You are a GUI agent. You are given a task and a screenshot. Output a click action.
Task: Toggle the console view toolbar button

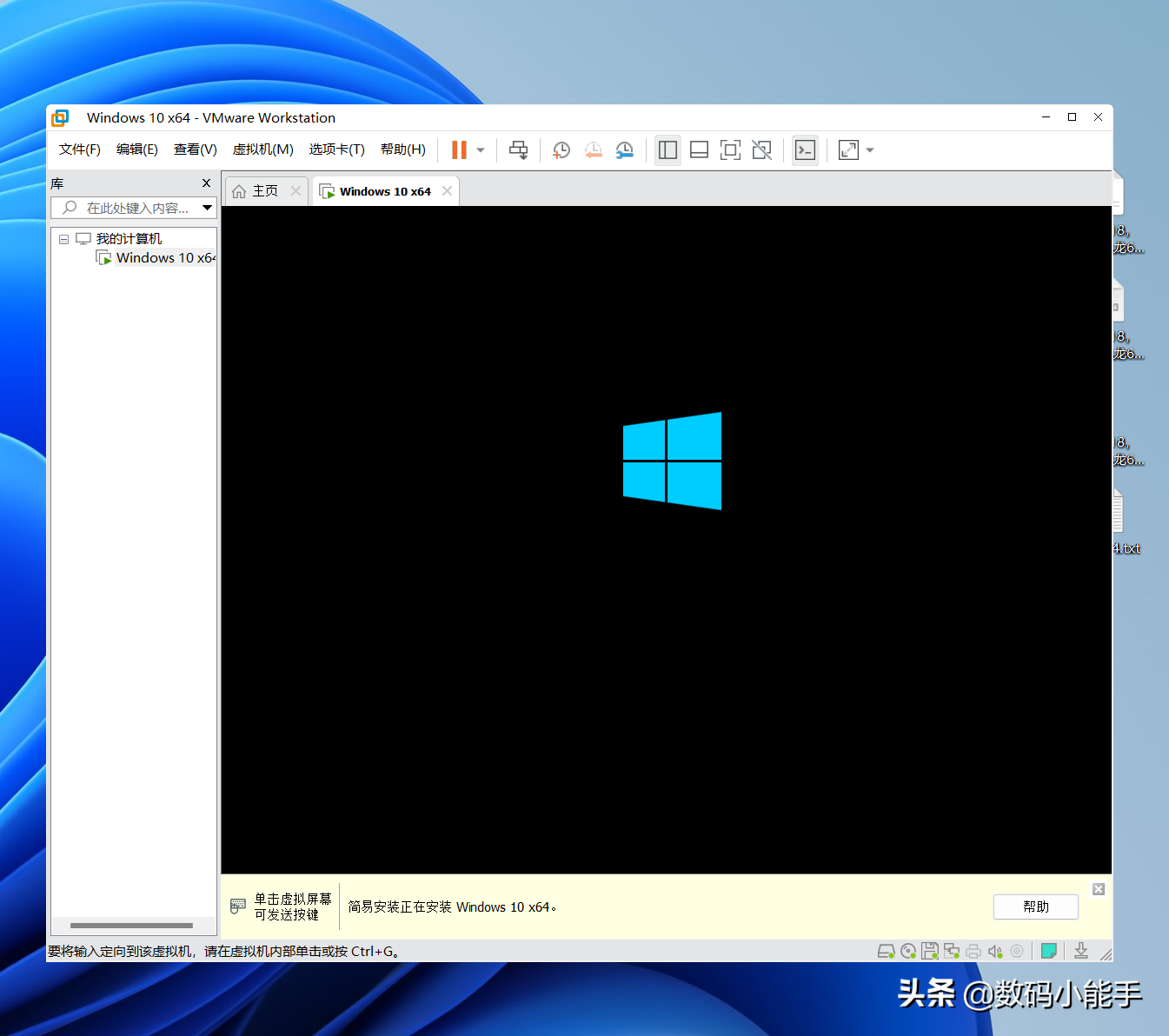[806, 150]
